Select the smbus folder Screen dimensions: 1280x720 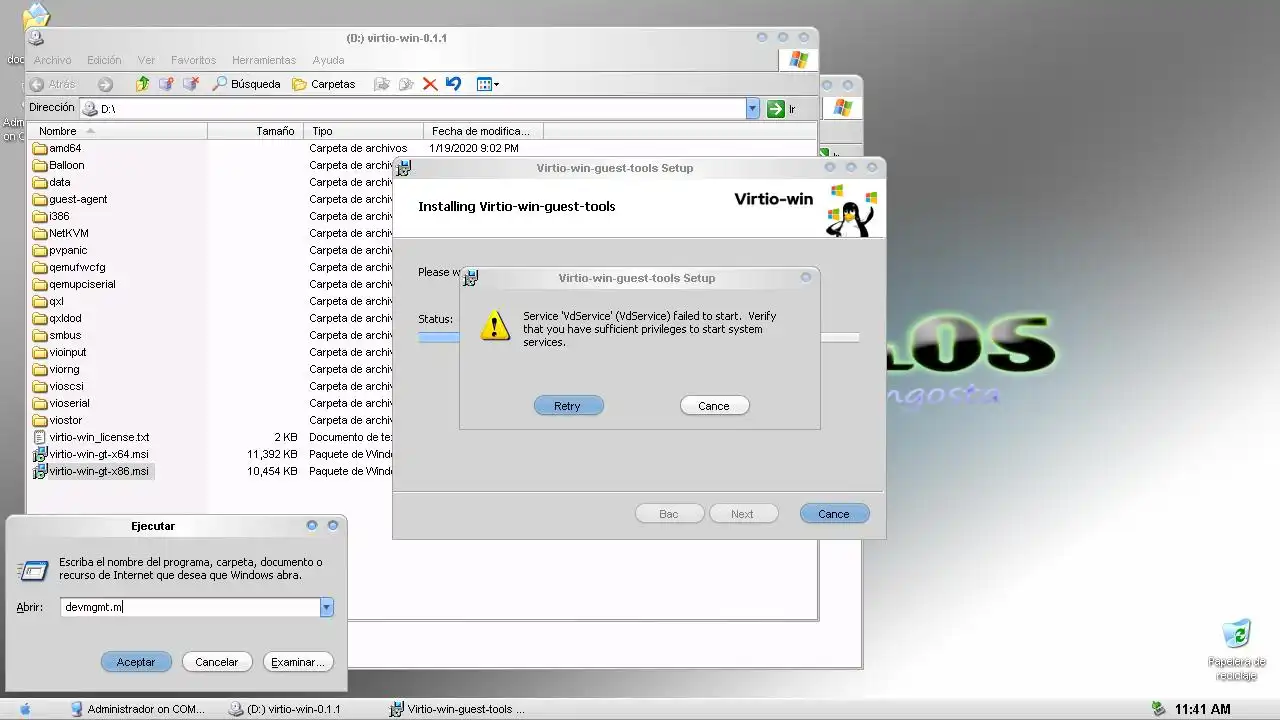(57, 335)
